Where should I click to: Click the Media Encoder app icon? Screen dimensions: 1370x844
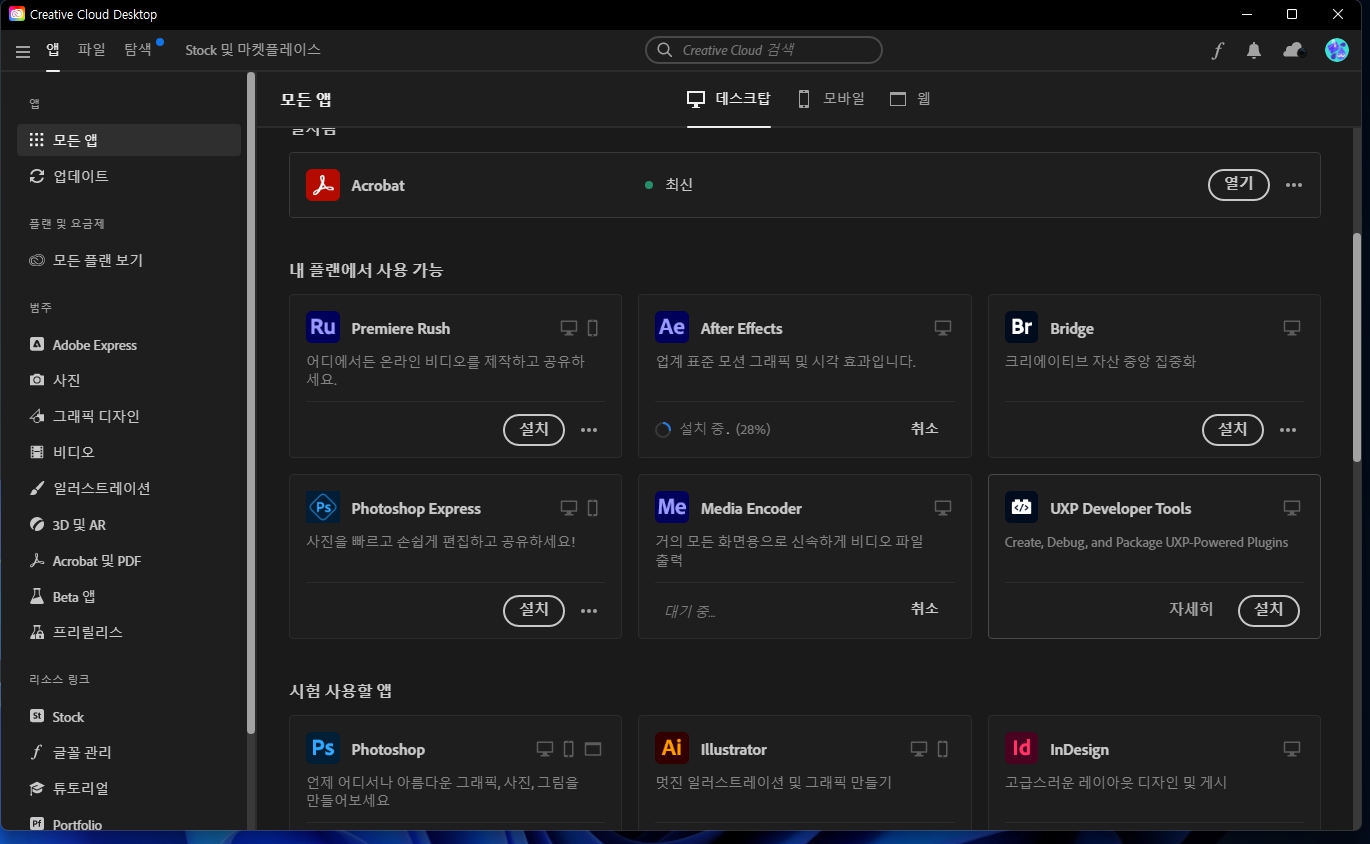click(672, 508)
